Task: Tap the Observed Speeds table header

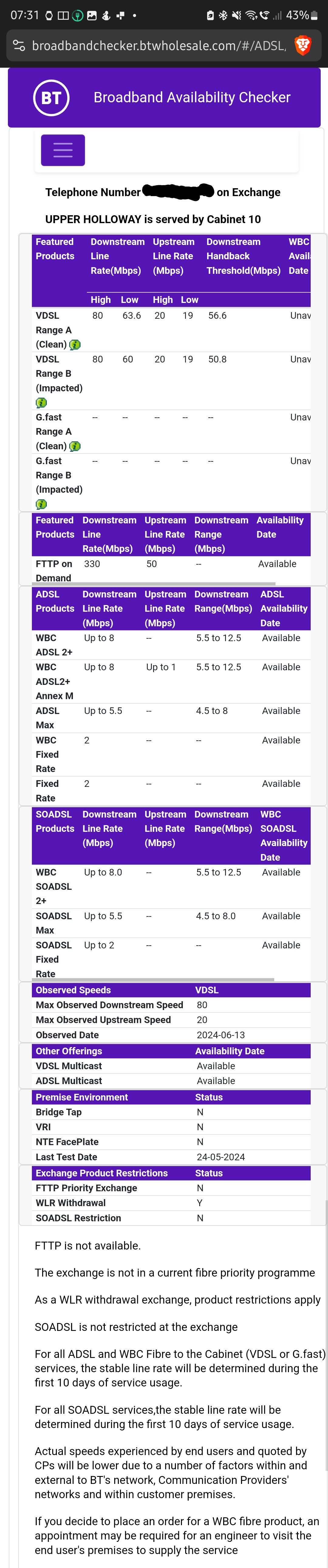Action: coord(170,990)
